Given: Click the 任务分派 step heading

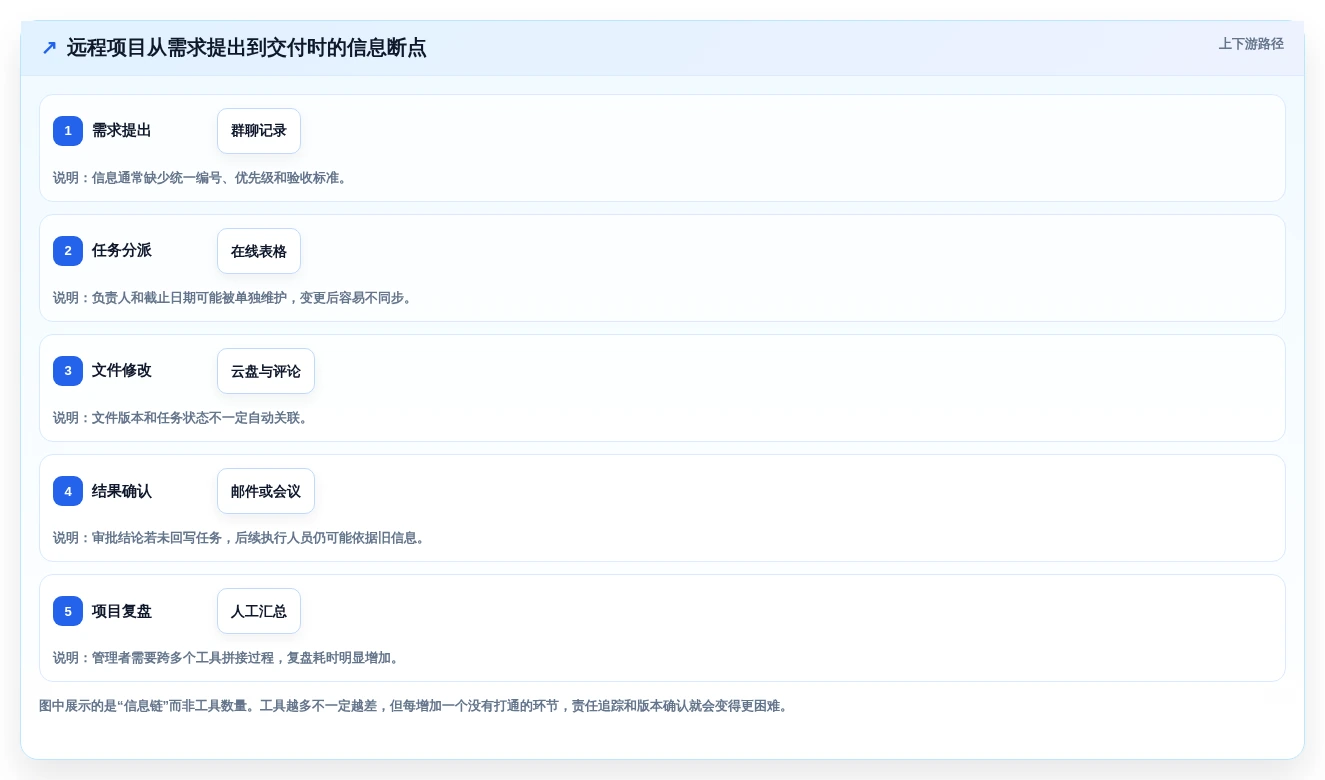Looking at the screenshot, I should pos(122,251).
